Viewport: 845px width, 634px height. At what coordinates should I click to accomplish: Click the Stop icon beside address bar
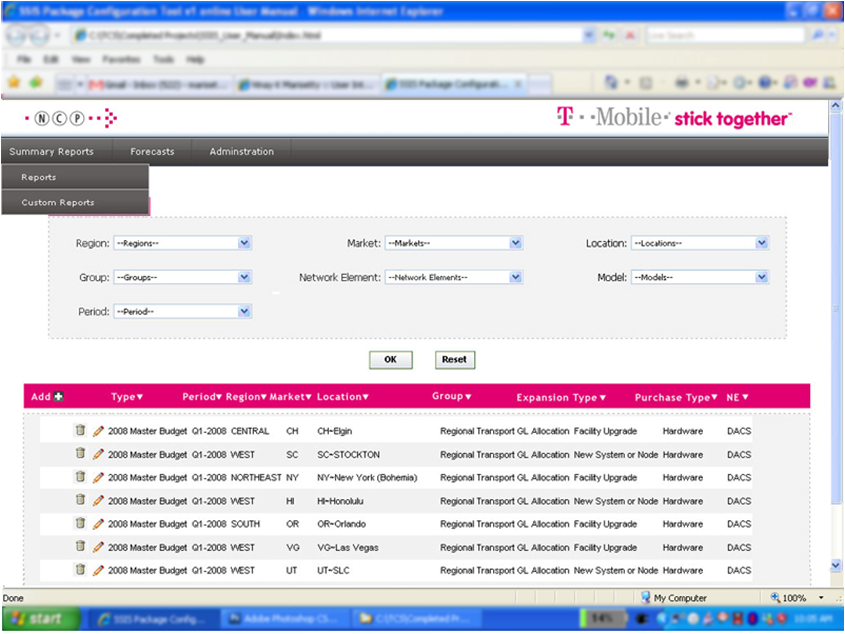tap(629, 36)
